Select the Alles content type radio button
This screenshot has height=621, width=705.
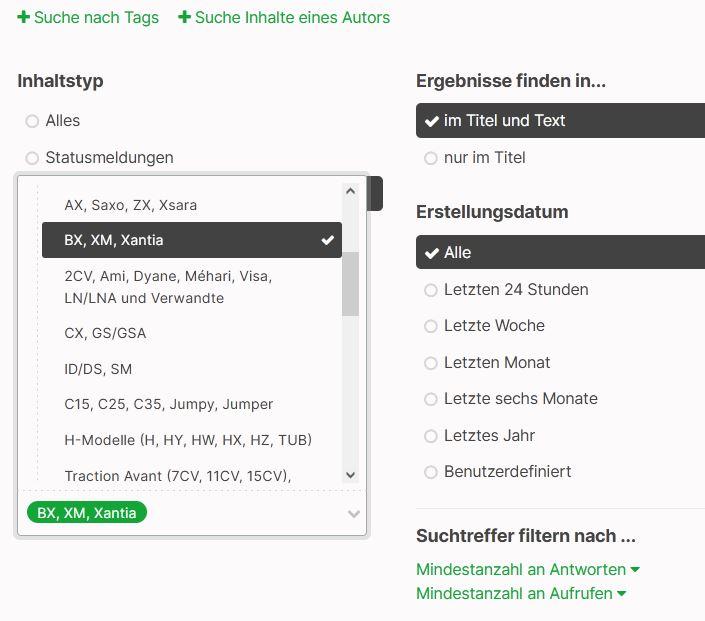(32, 121)
